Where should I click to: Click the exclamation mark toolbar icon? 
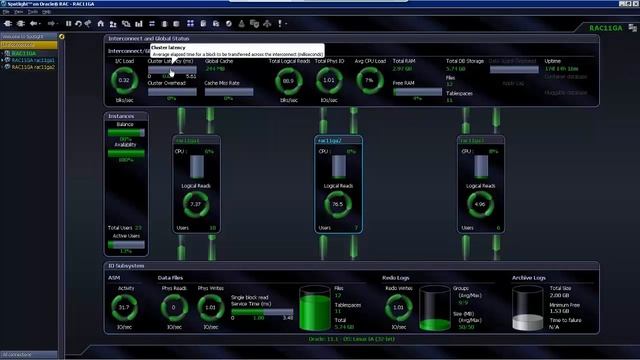pyautogui.click(x=280, y=24)
